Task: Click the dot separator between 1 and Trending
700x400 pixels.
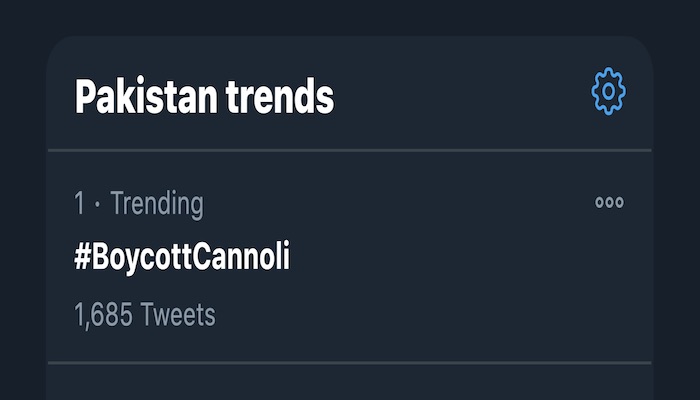Action: (x=97, y=204)
